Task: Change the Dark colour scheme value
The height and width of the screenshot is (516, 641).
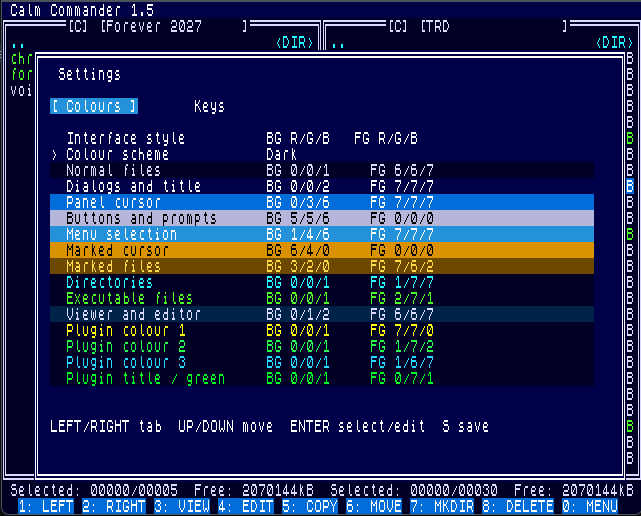Action: (281, 155)
